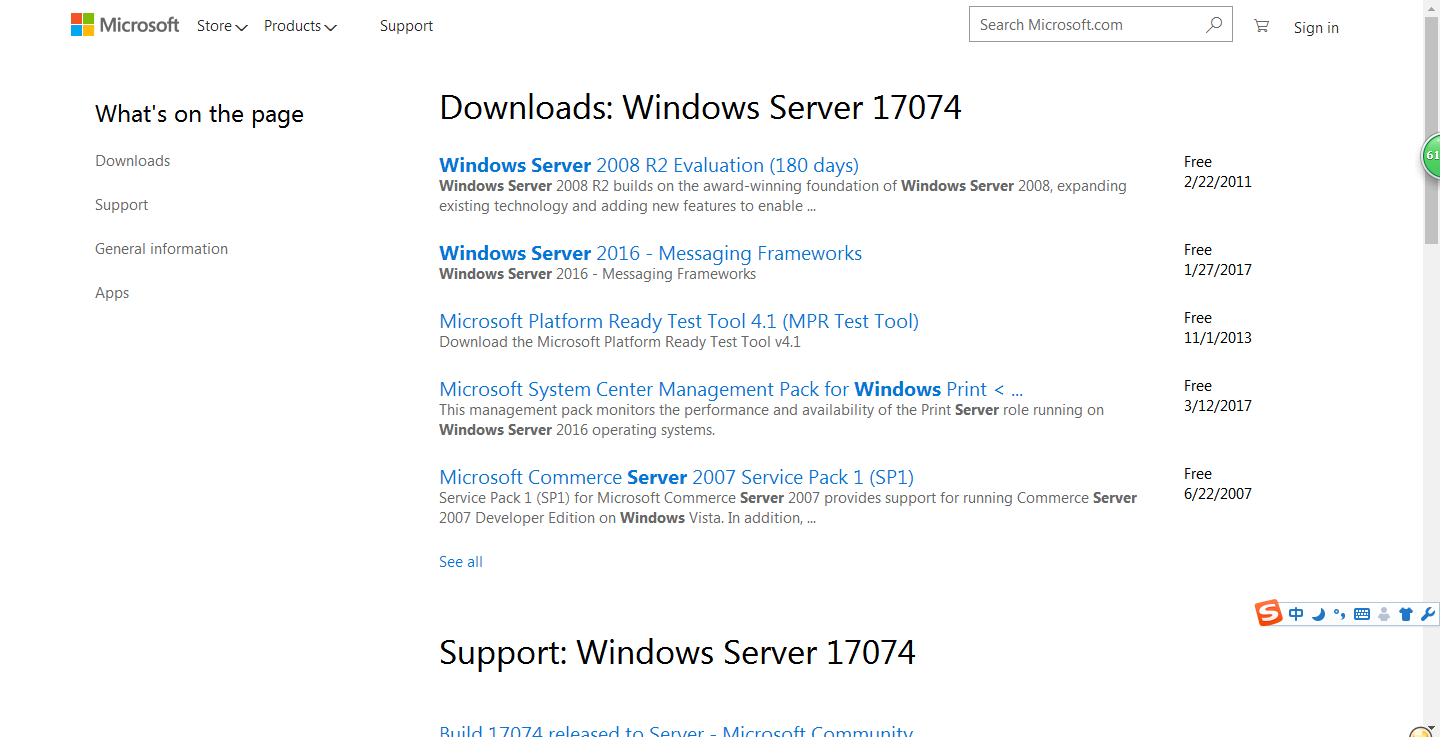Click the vertical page scrollbar thumb
Screen dimensions: 1440x737
coord(1431,130)
